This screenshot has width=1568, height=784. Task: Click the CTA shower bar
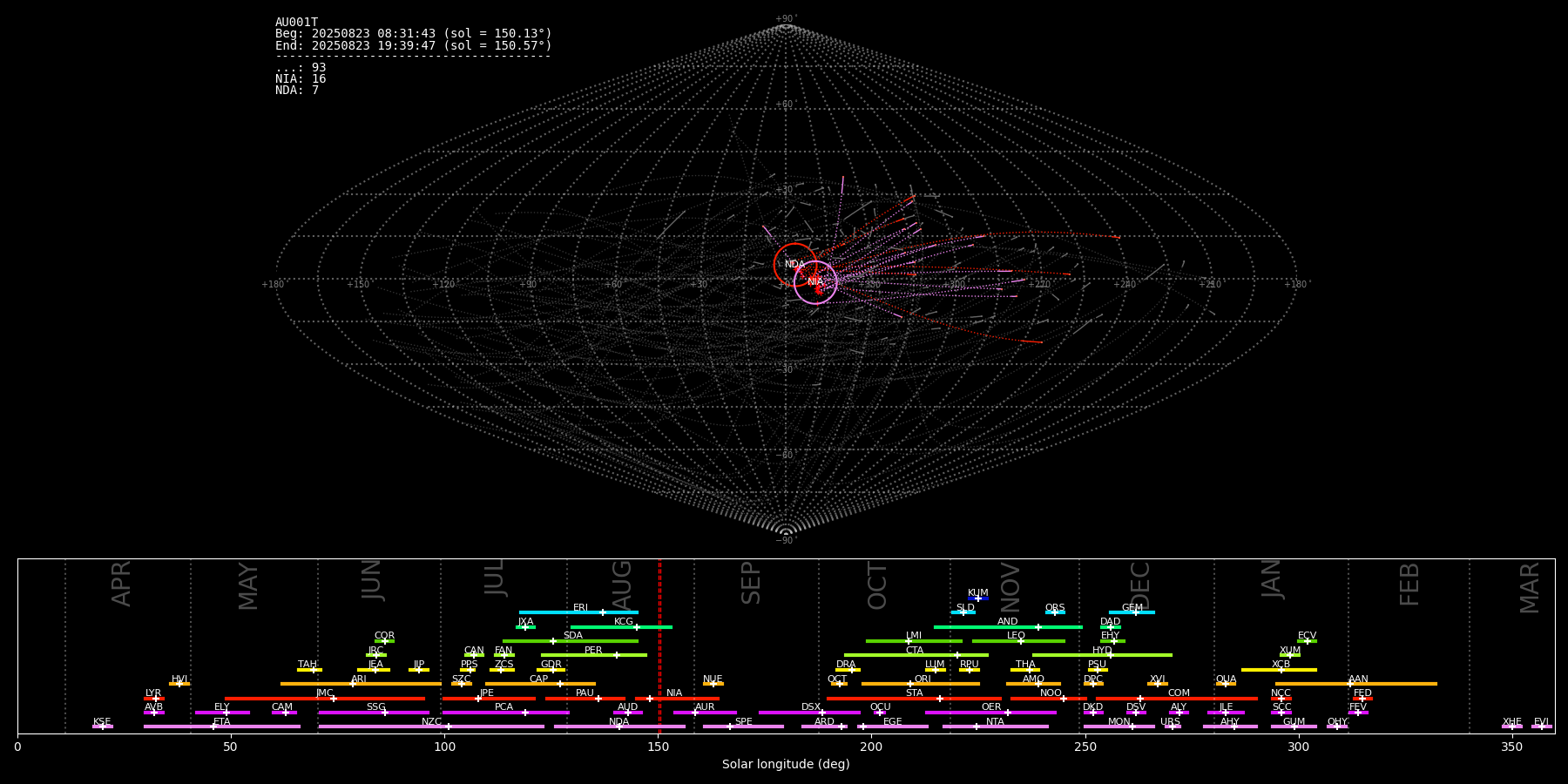[x=916, y=655]
